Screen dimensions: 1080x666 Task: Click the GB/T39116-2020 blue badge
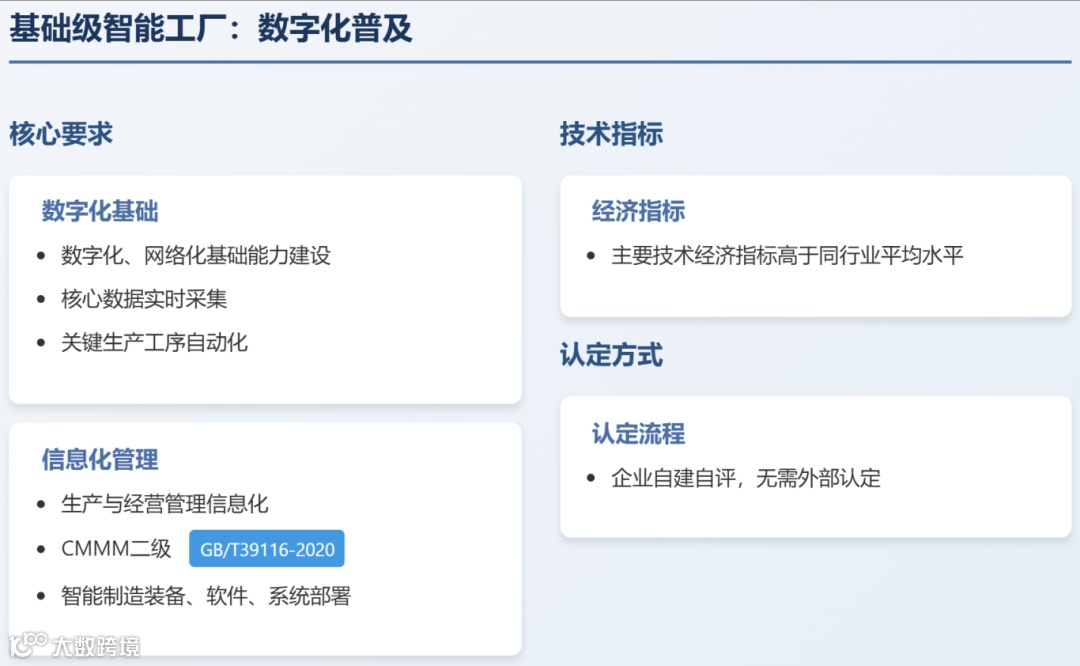coord(267,549)
